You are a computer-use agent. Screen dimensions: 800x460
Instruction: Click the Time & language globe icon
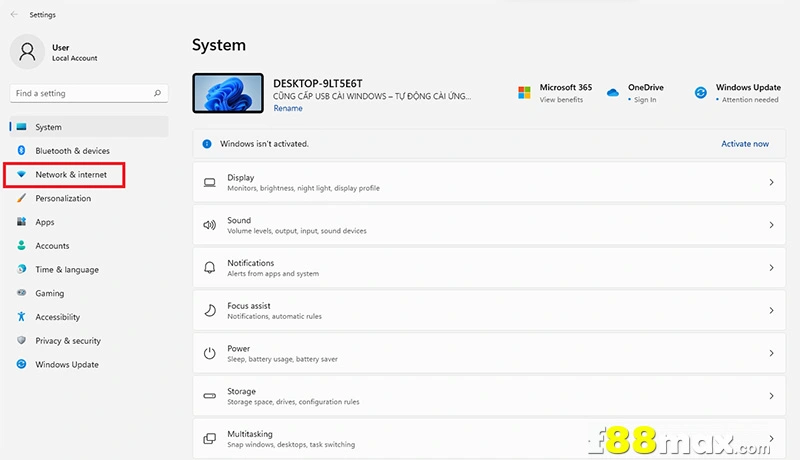coord(21,269)
